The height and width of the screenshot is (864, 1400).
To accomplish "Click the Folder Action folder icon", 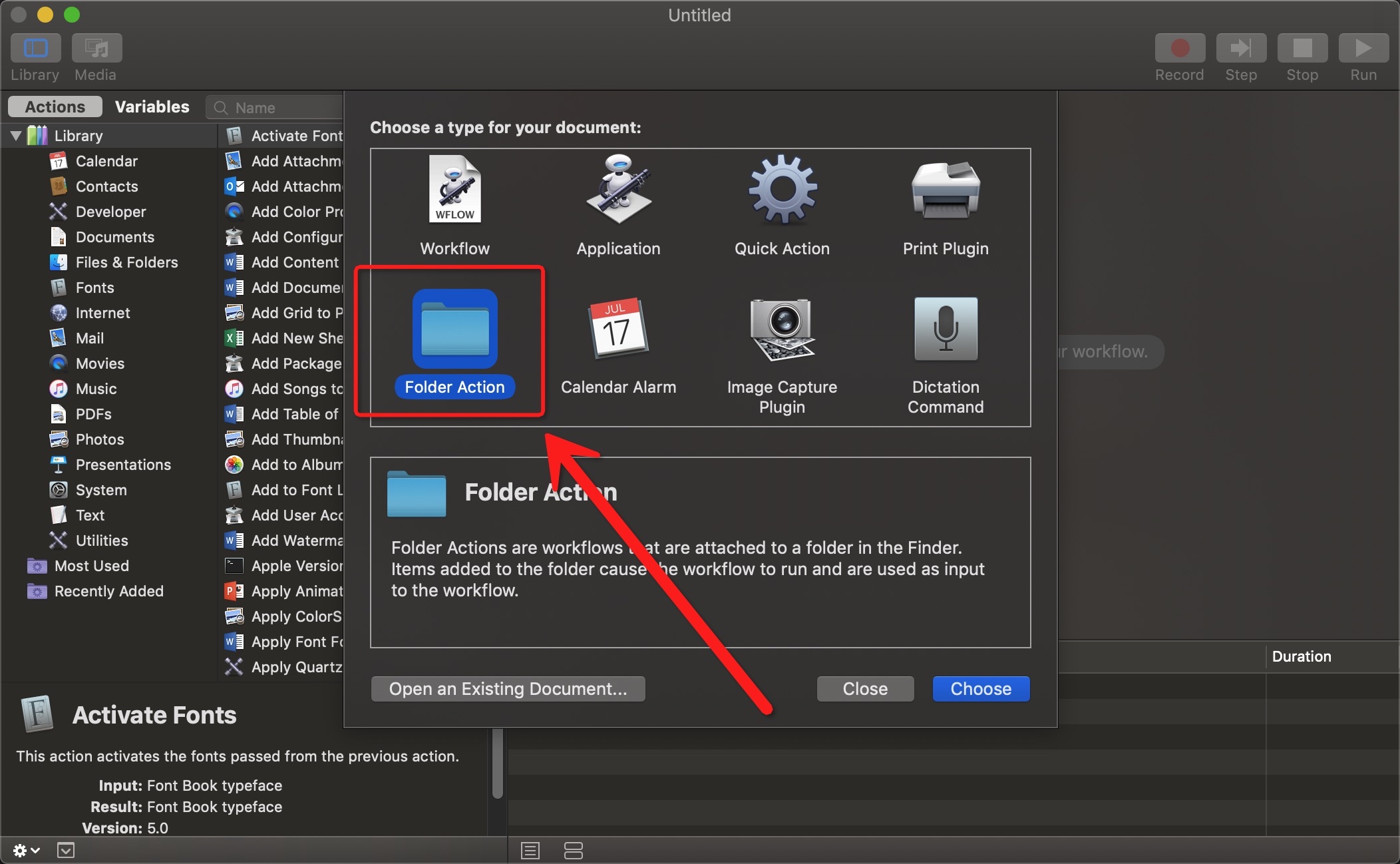I will (x=454, y=329).
